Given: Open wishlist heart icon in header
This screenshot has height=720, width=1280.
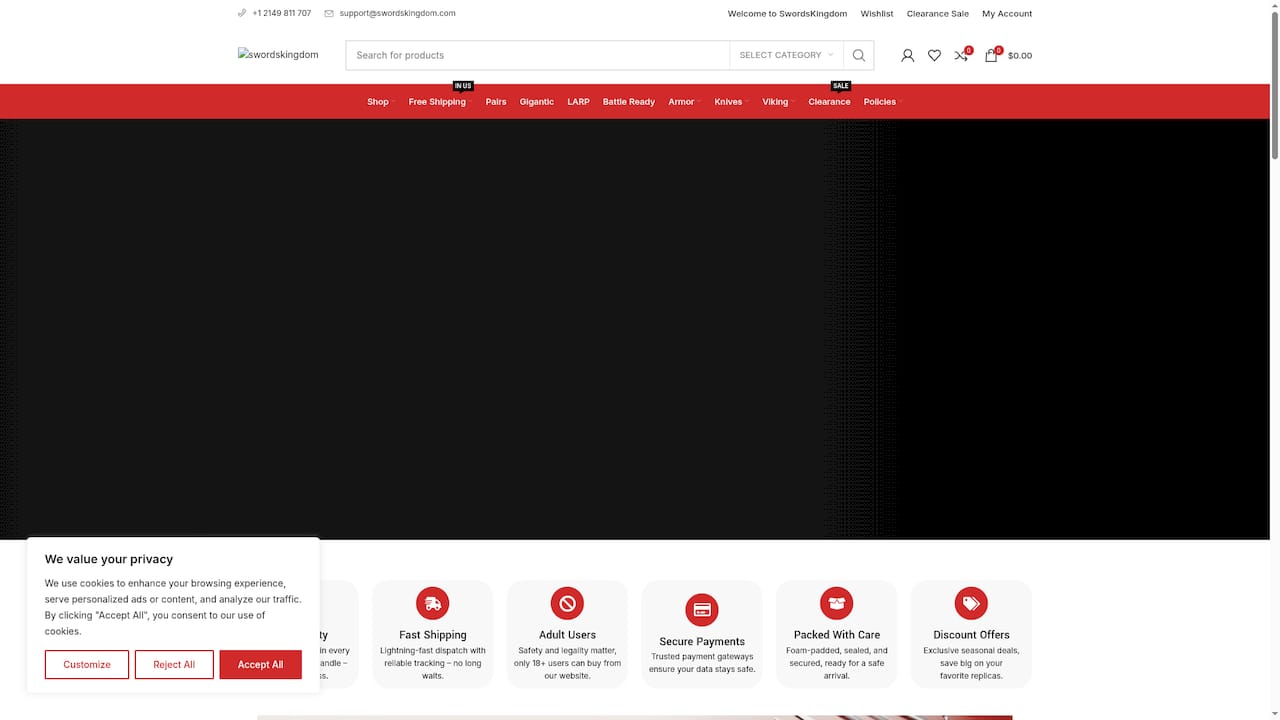Looking at the screenshot, I should click(x=934, y=56).
